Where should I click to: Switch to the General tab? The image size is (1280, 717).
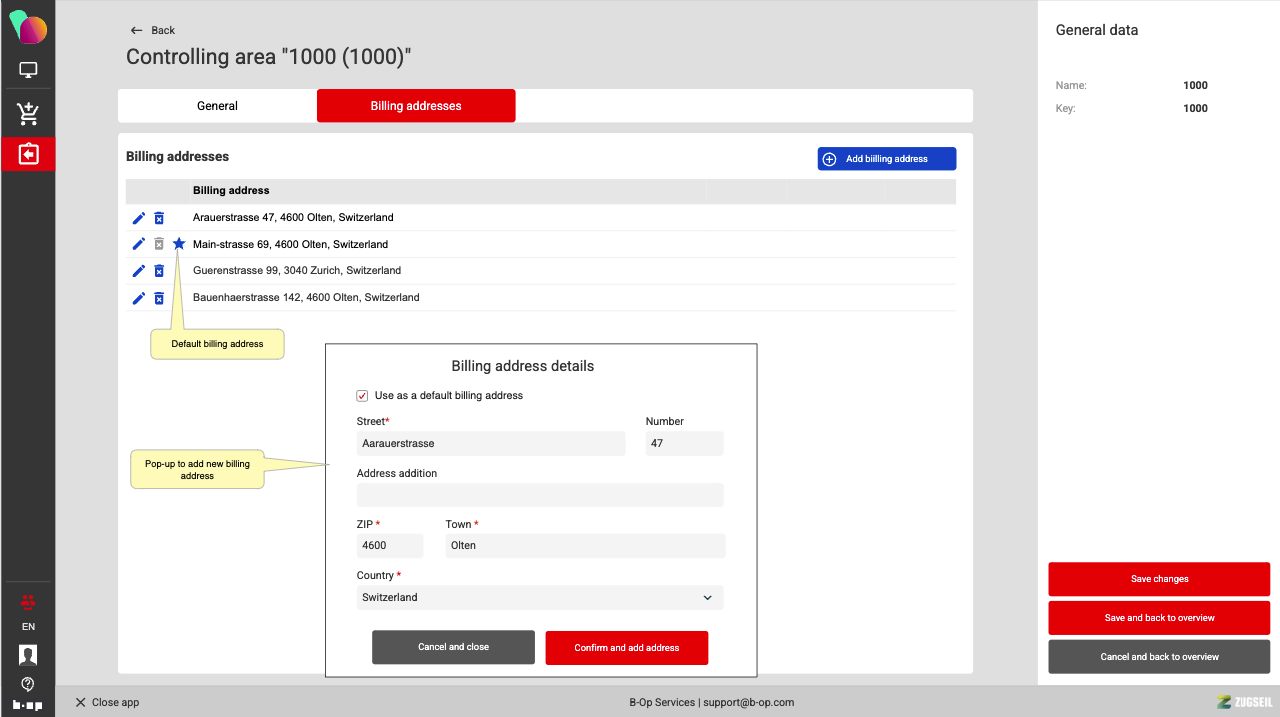coord(217,106)
